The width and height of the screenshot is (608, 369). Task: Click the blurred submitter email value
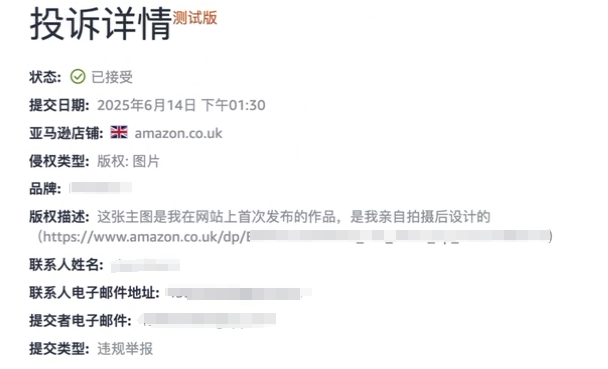(x=207, y=320)
